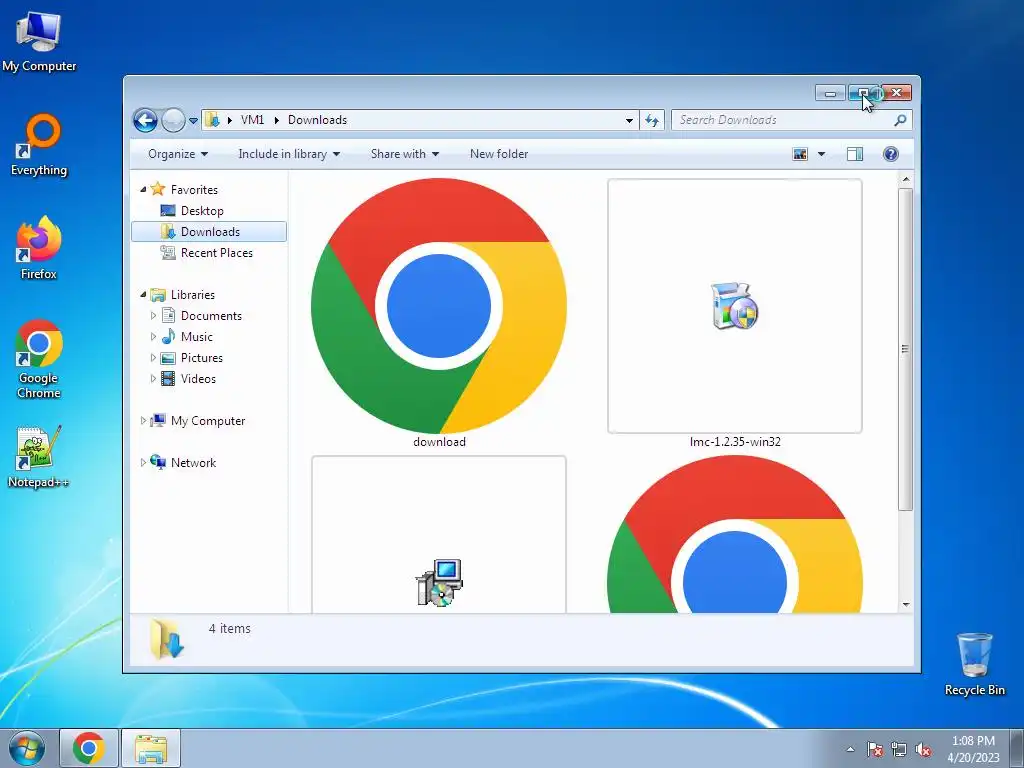
Task: Open the Windows Start menu
Action: [x=26, y=748]
